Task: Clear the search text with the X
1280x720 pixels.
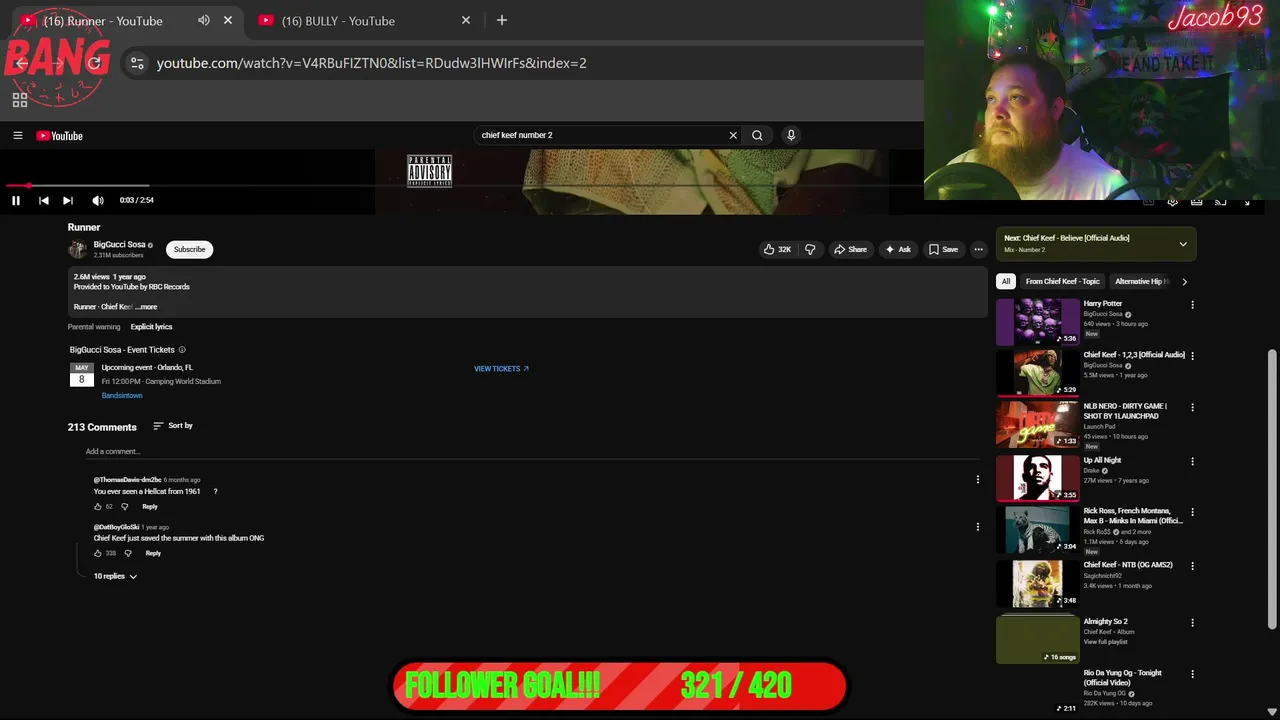Action: point(733,135)
